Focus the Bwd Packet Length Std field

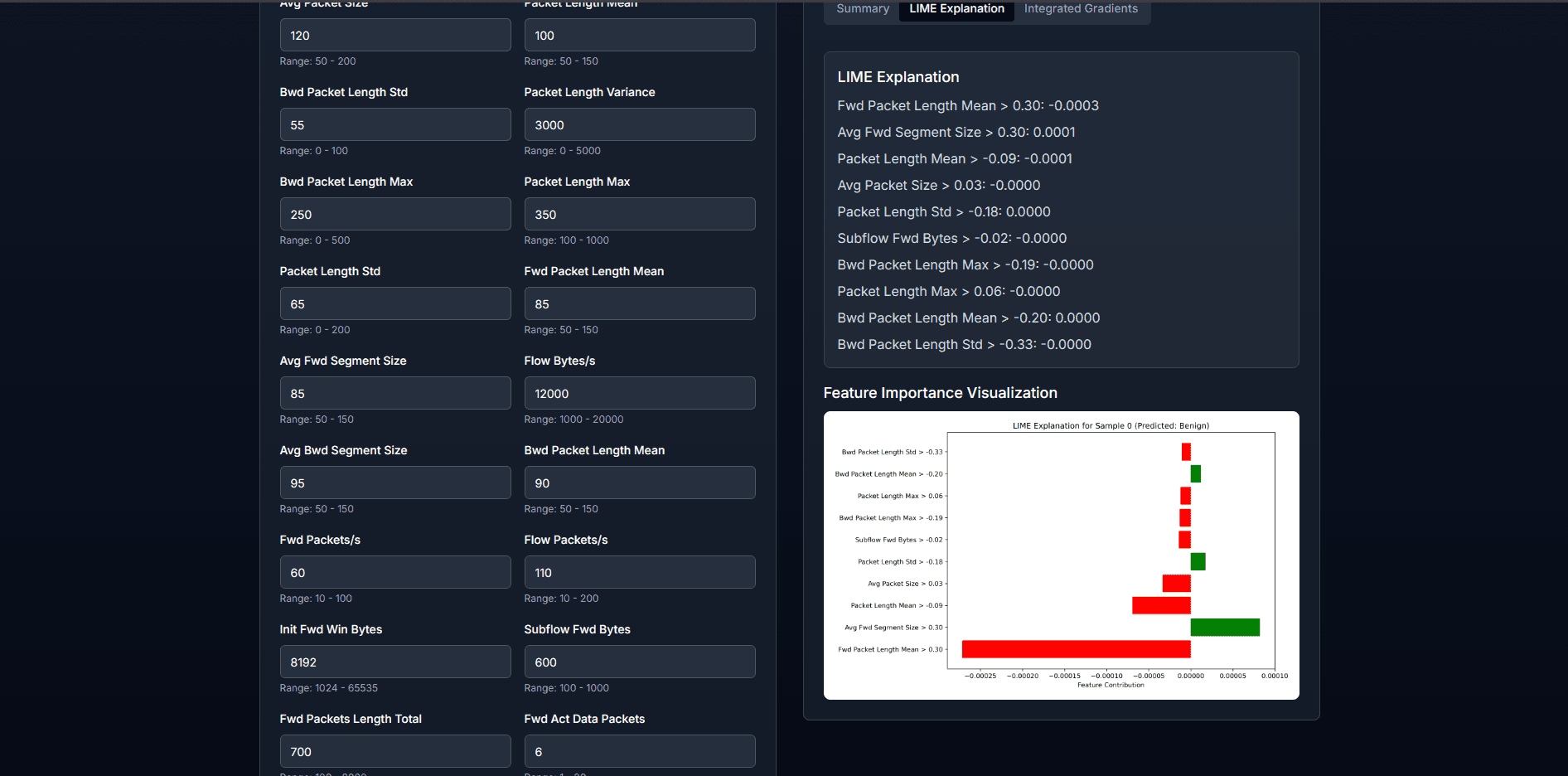pyautogui.click(x=395, y=124)
